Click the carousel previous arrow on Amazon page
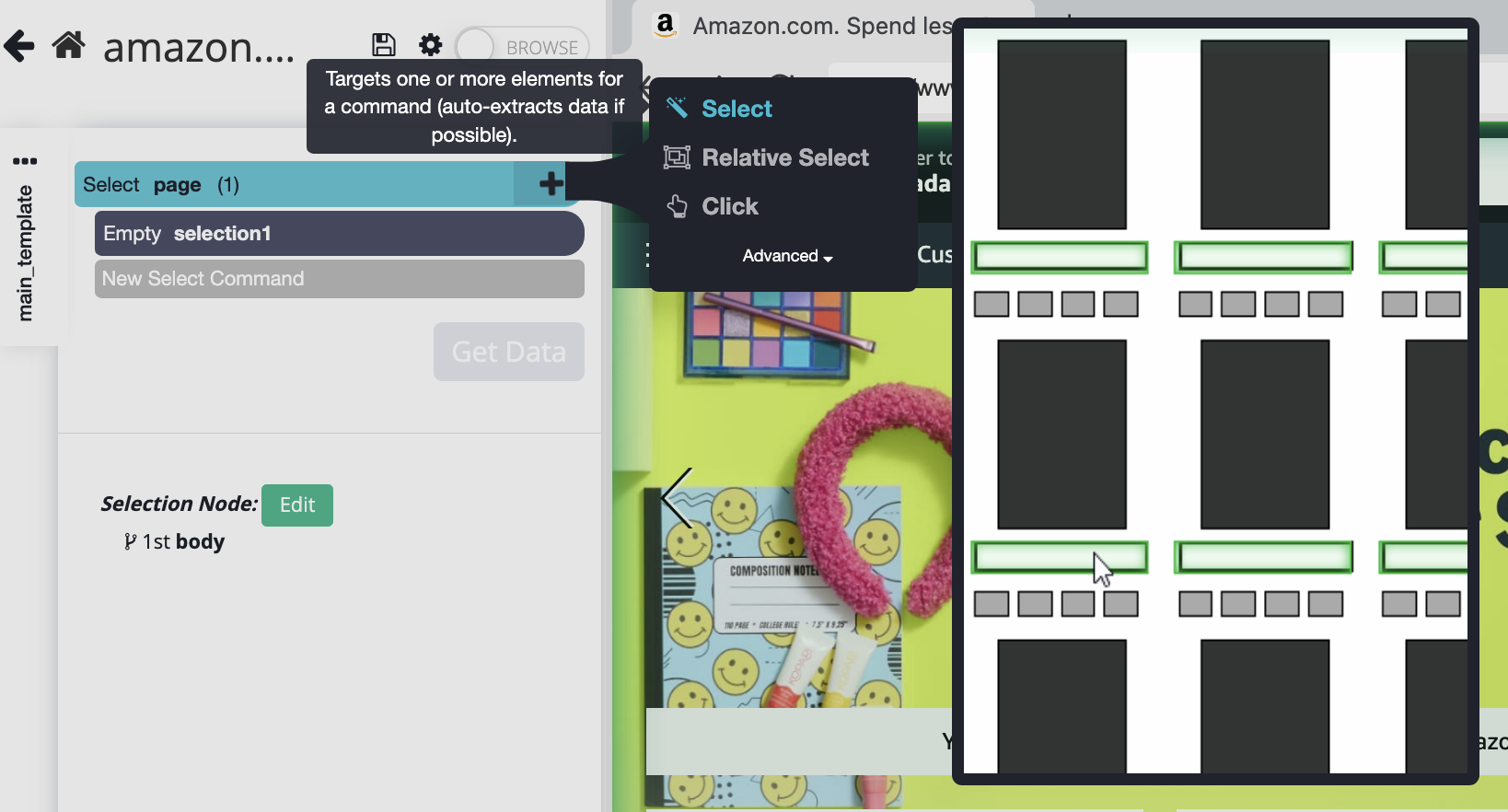Image resolution: width=1508 pixels, height=812 pixels. [x=677, y=498]
